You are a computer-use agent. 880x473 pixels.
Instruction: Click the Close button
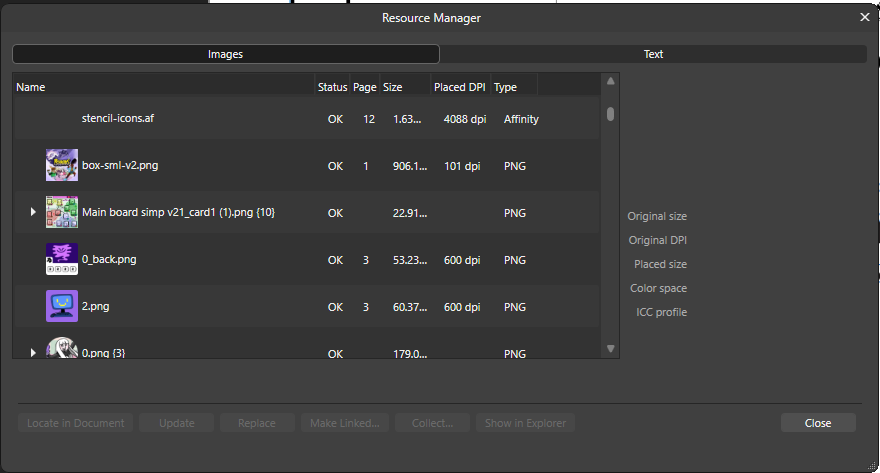(x=818, y=423)
